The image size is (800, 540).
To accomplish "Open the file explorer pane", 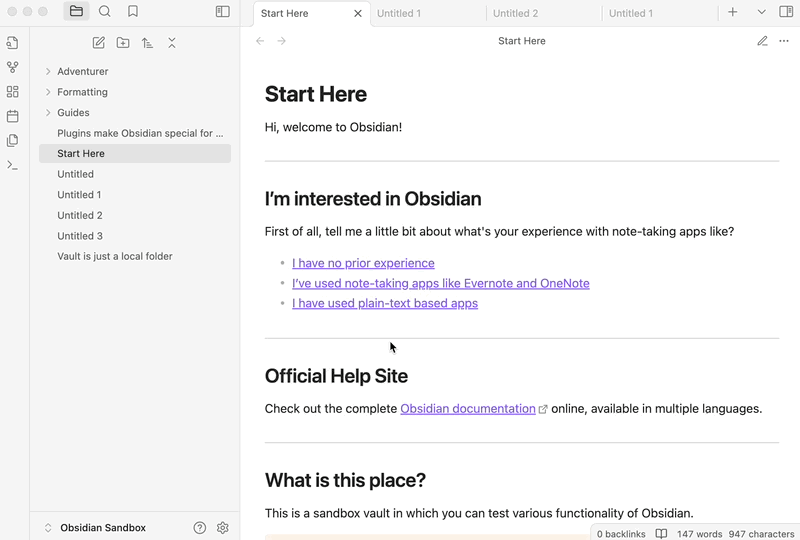I will pos(77,11).
